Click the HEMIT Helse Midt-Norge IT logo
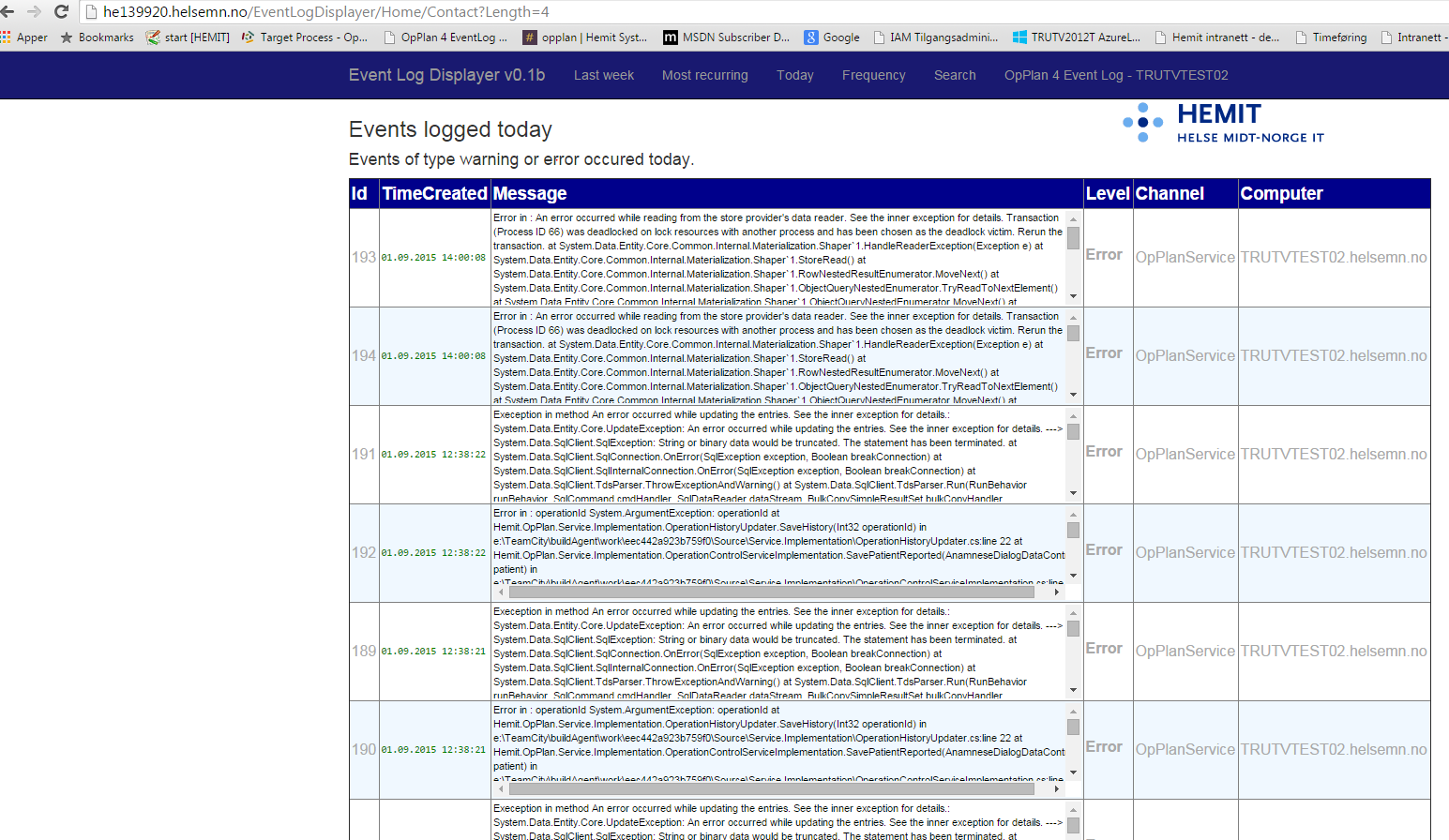This screenshot has width=1449, height=840. click(1224, 123)
